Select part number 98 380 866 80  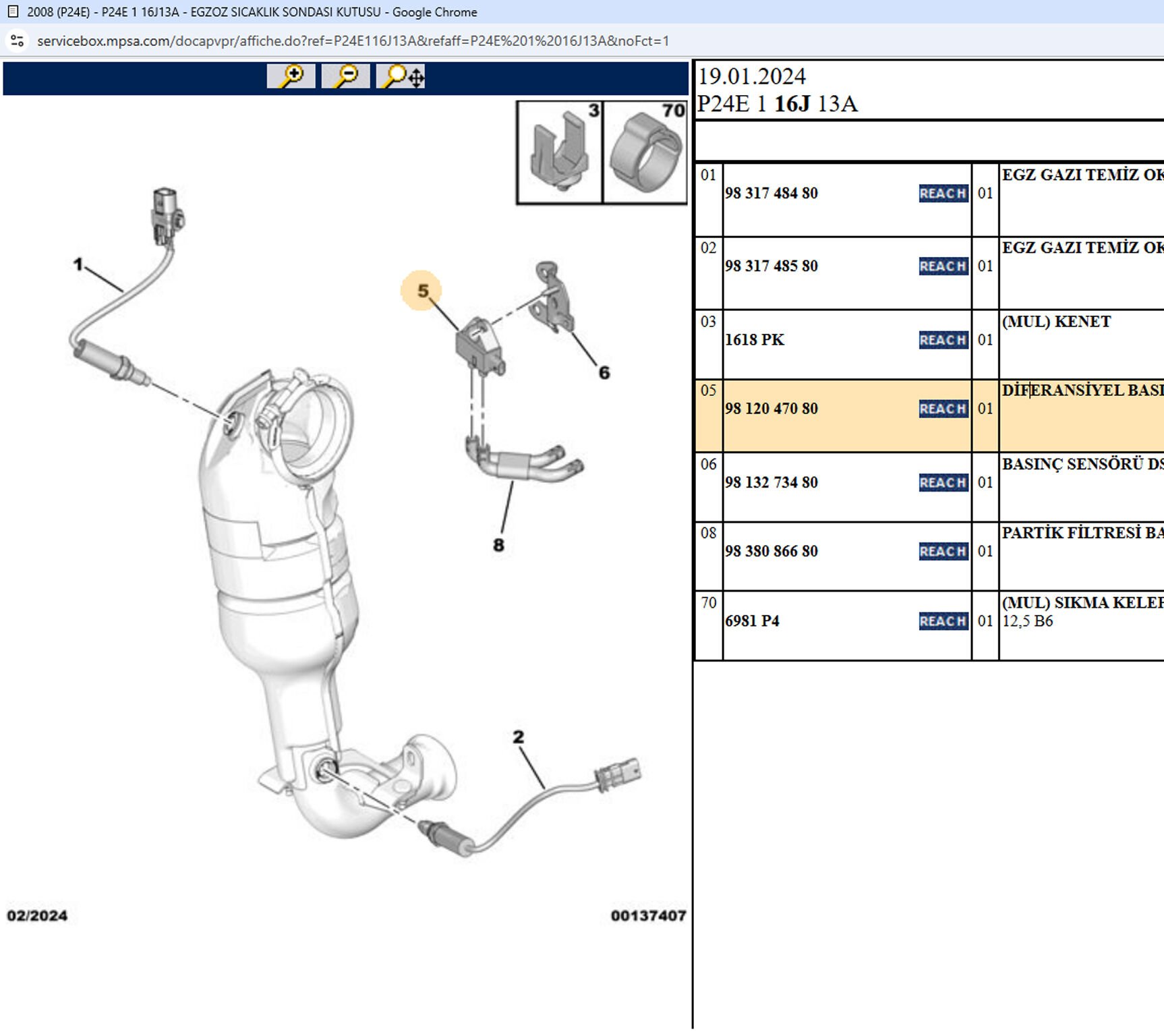tap(772, 552)
